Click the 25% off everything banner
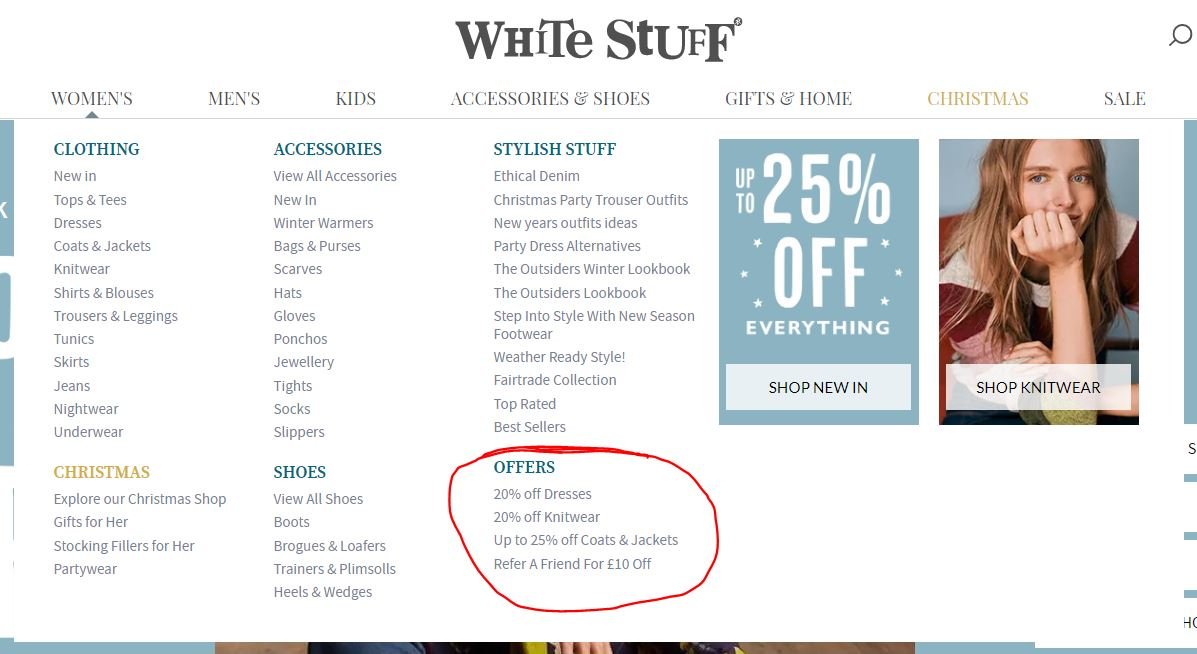The height and width of the screenshot is (654, 1197). point(818,248)
